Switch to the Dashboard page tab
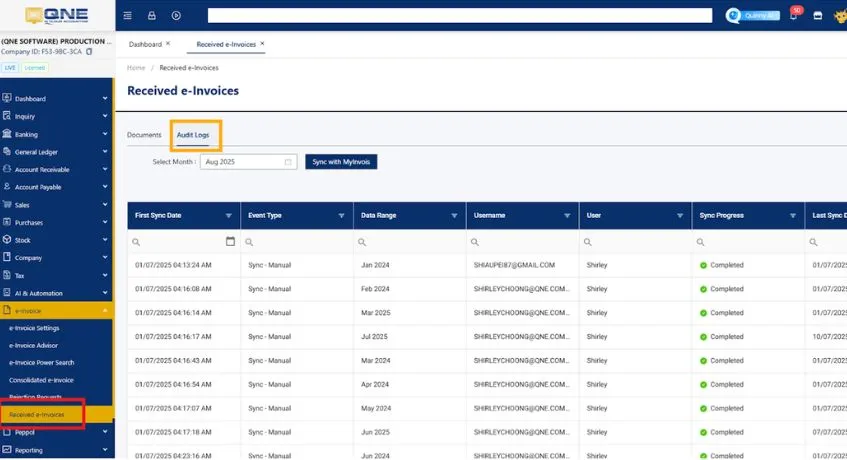This screenshot has width=847, height=460. (145, 44)
